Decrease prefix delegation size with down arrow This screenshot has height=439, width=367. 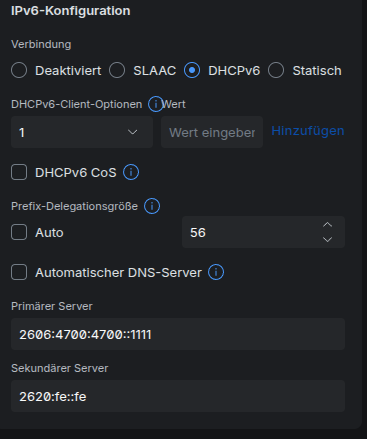(328, 239)
